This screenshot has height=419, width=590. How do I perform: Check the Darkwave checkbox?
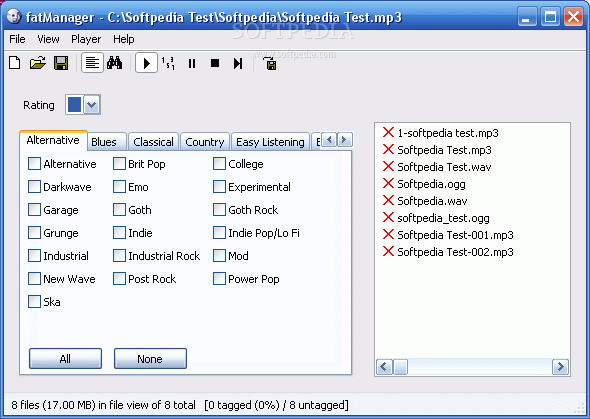coord(34,187)
